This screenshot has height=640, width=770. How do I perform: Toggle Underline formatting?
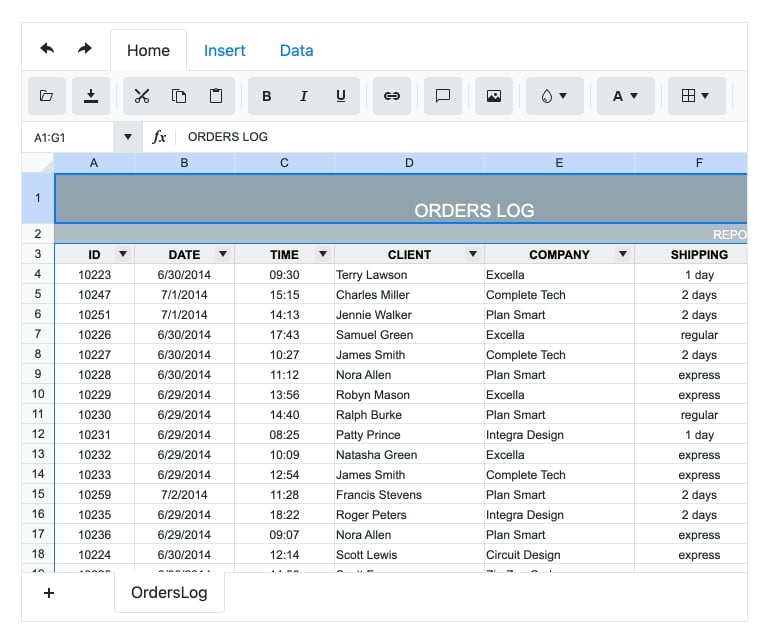[341, 96]
